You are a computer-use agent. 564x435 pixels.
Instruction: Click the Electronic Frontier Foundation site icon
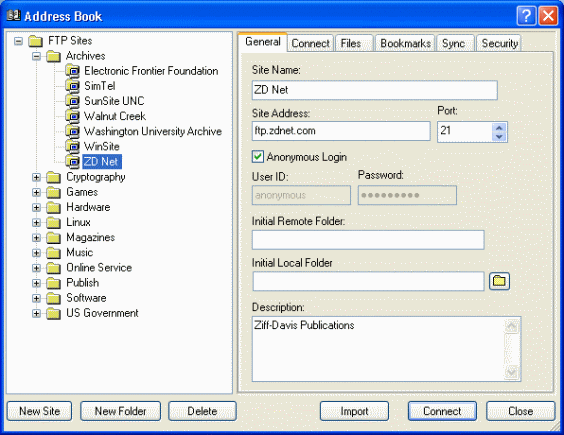pyautogui.click(x=73, y=71)
